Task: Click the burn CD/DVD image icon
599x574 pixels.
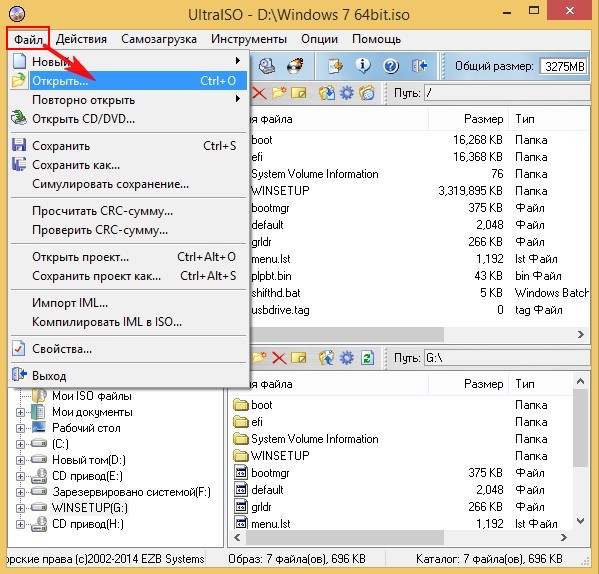Action: (295, 66)
